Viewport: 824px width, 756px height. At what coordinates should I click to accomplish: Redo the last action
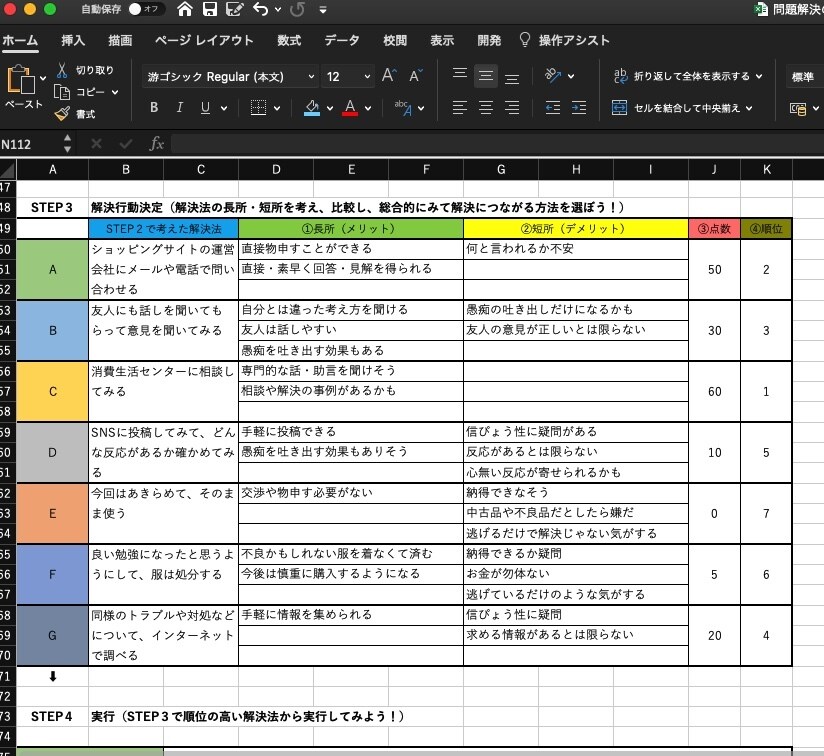coord(297,9)
